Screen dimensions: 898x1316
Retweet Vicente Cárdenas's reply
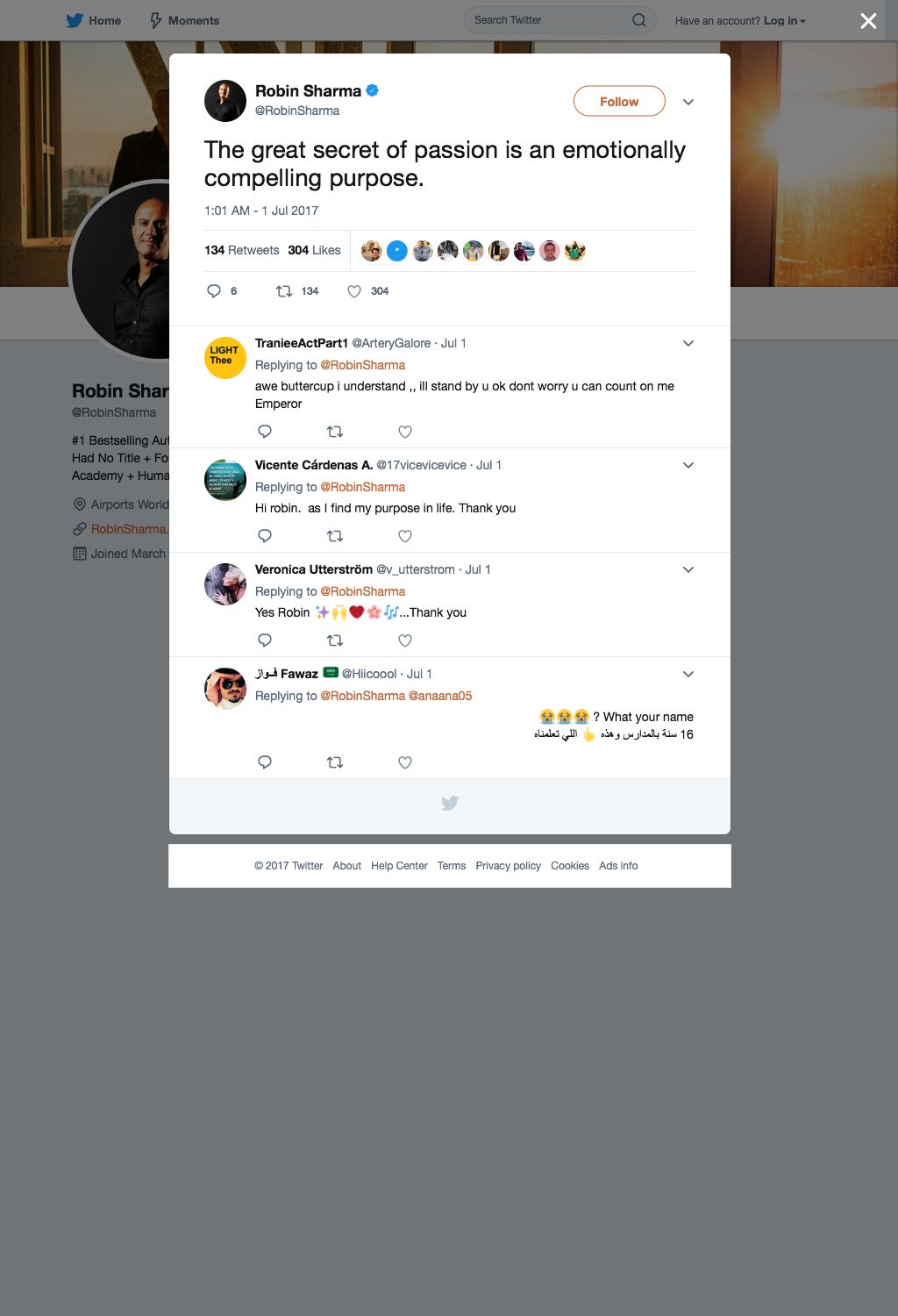[335, 536]
